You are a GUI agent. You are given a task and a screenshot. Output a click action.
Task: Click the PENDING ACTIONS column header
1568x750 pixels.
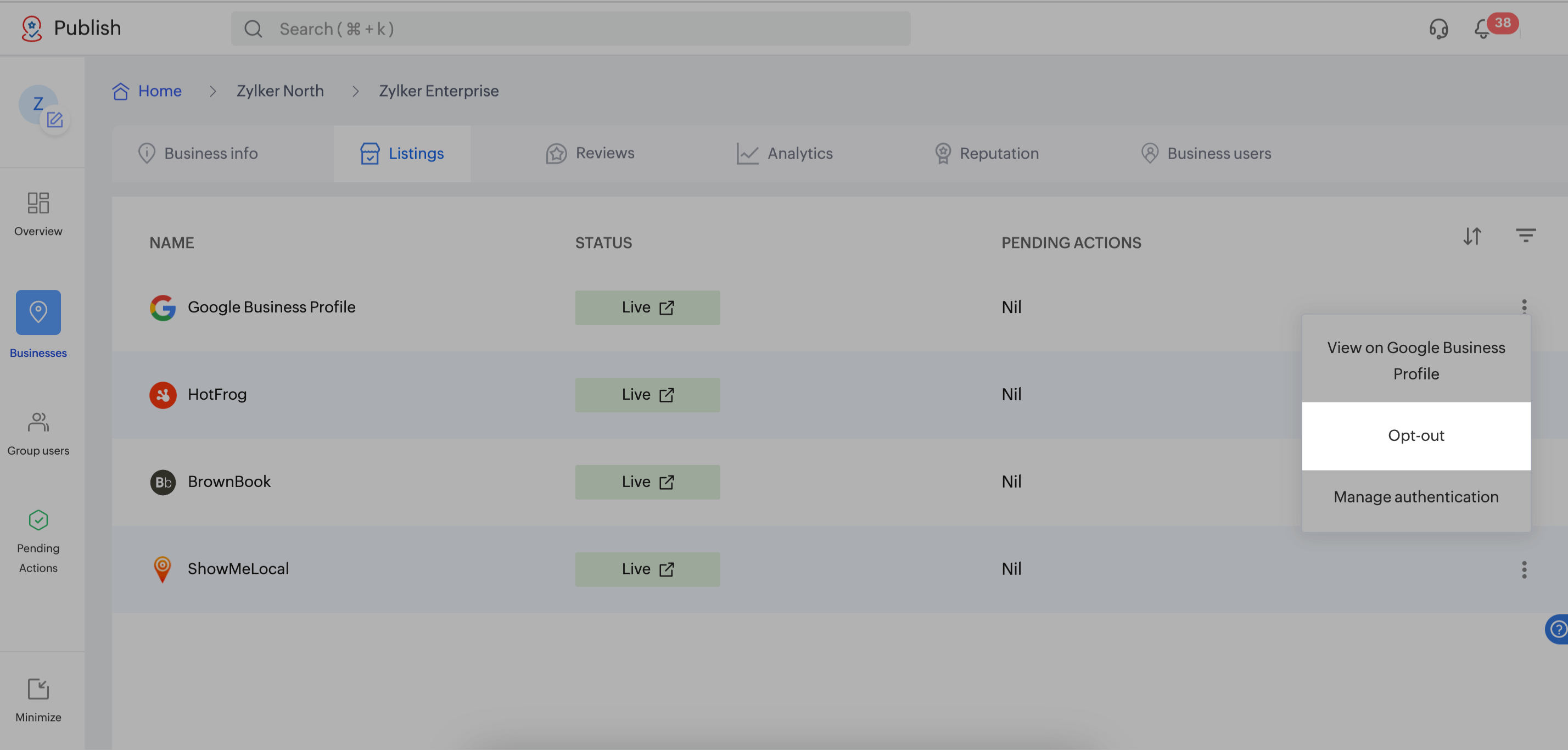click(x=1071, y=243)
